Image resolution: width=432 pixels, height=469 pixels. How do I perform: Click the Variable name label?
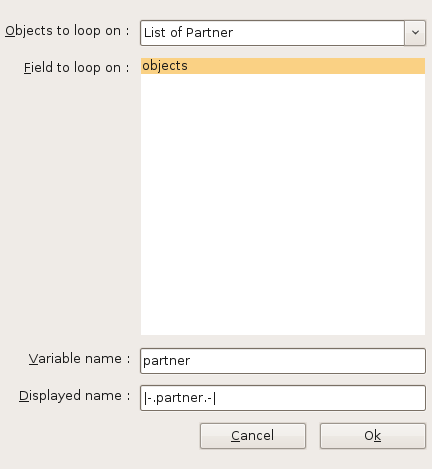79,359
